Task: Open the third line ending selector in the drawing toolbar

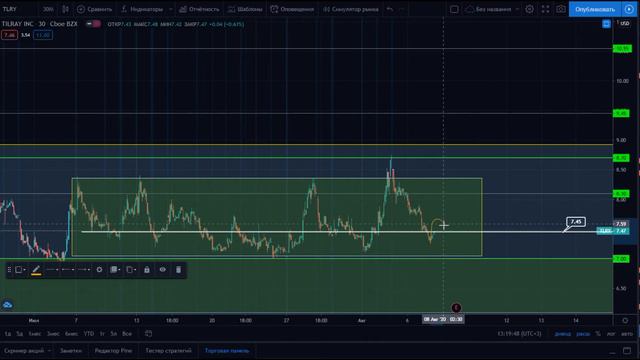Action: (84, 269)
